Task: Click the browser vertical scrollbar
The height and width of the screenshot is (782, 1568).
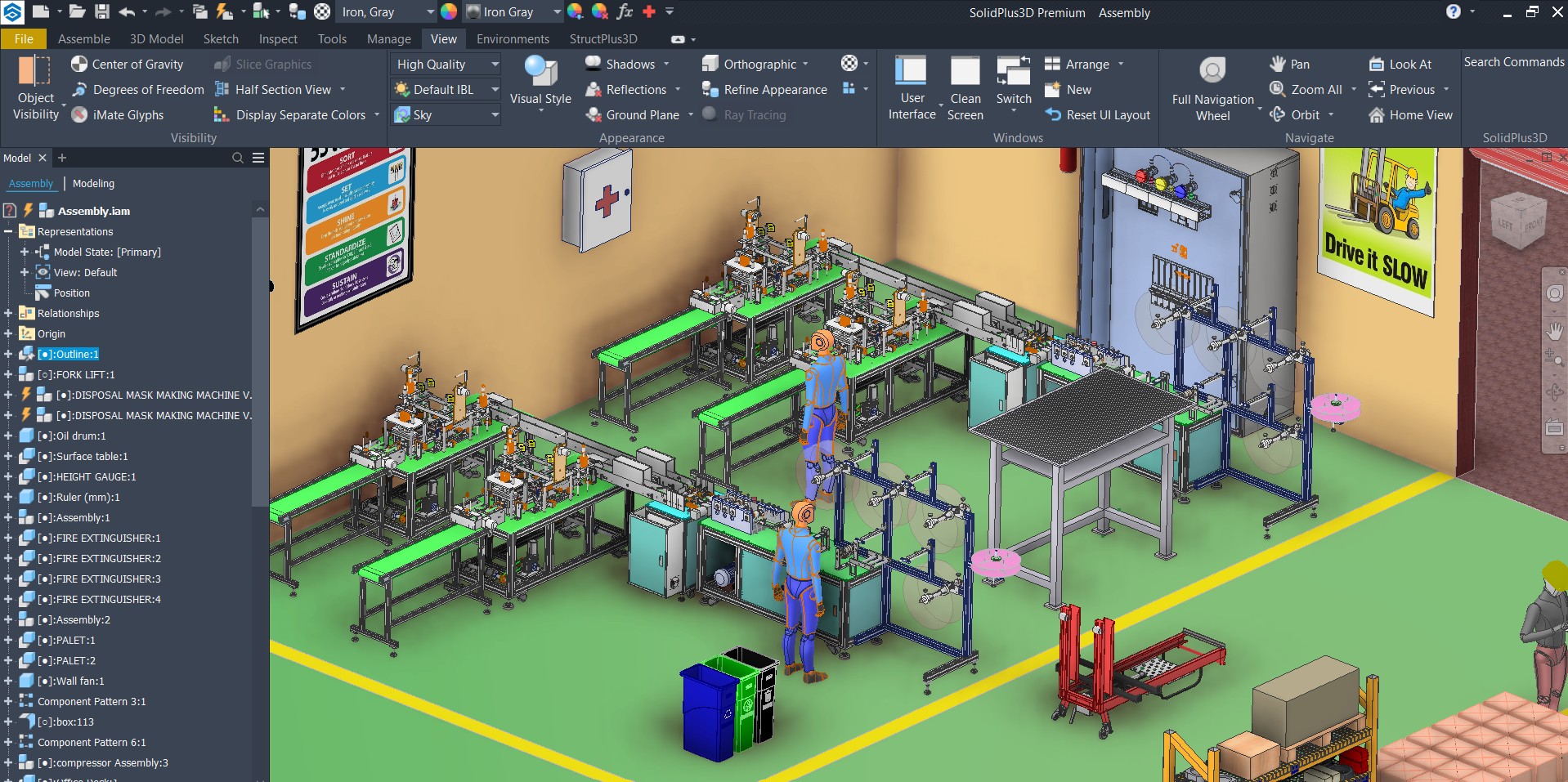Action: (x=260, y=364)
